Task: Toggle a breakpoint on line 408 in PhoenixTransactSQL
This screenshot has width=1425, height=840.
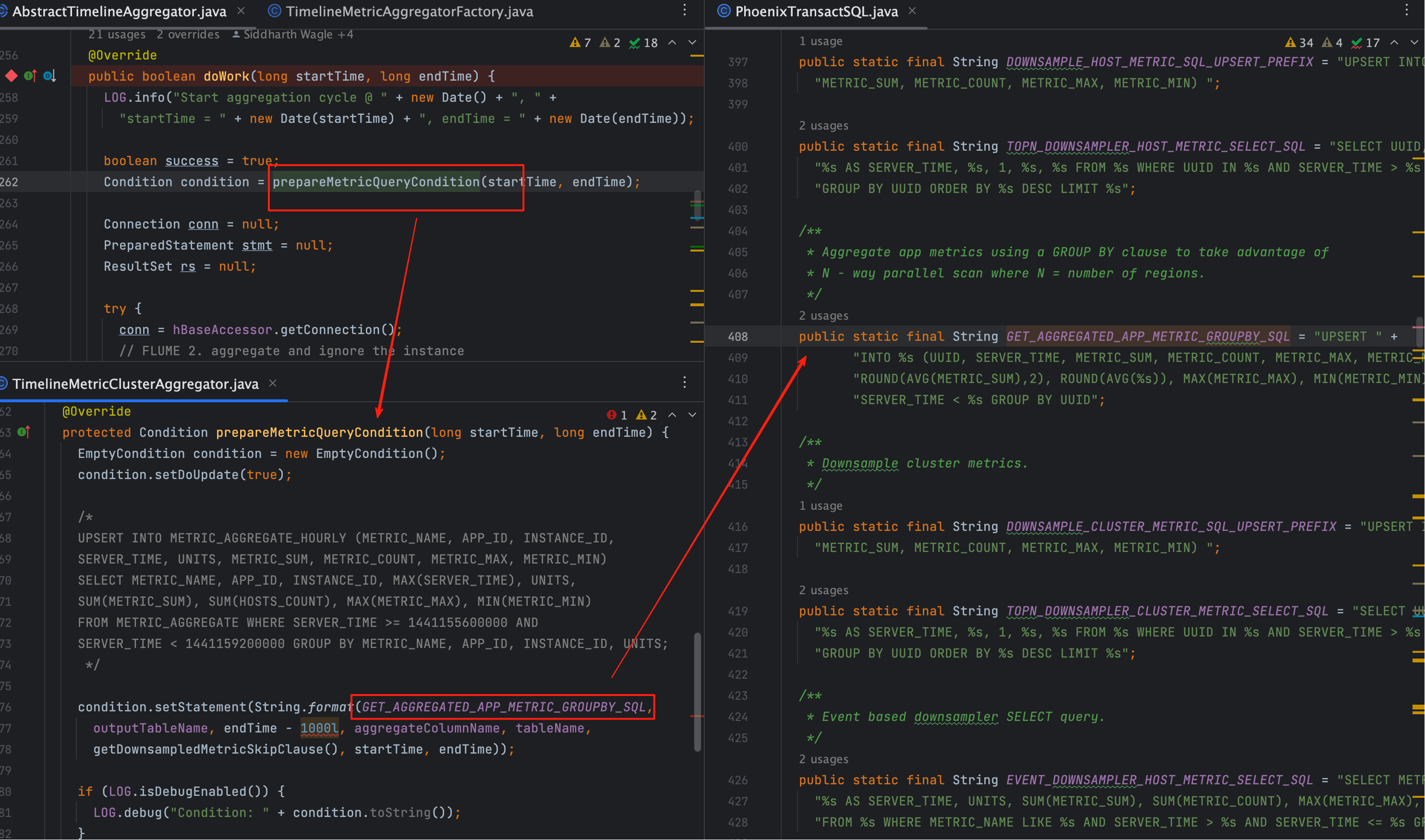Action: 737,337
